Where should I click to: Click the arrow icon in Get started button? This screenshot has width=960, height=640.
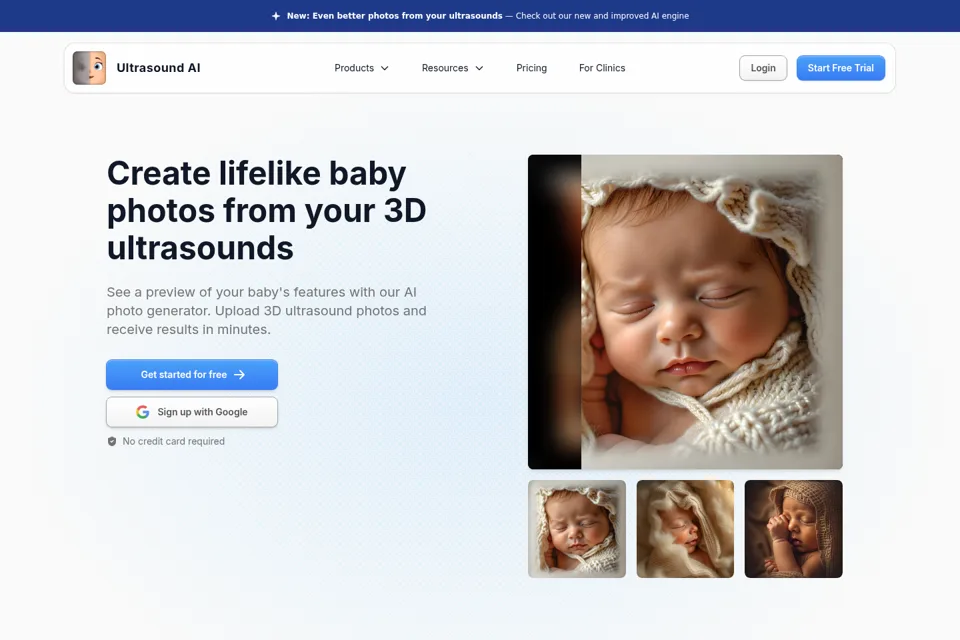[239, 374]
